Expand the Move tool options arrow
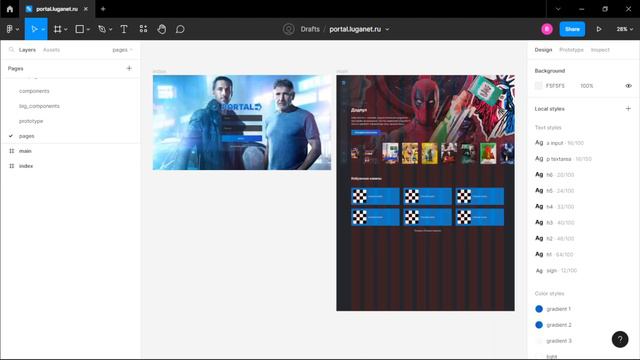The height and width of the screenshot is (360, 640). pos(43,29)
